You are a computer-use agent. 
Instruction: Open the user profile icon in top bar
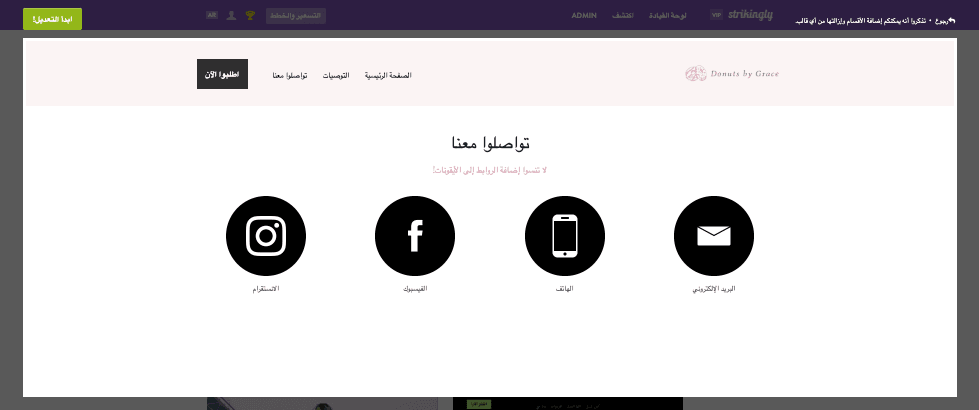point(231,15)
